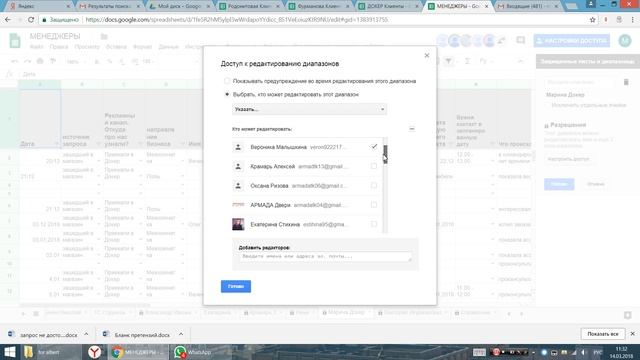Open the Google account avatar
Viewport: 640px width, 360px height.
(x=625, y=40)
